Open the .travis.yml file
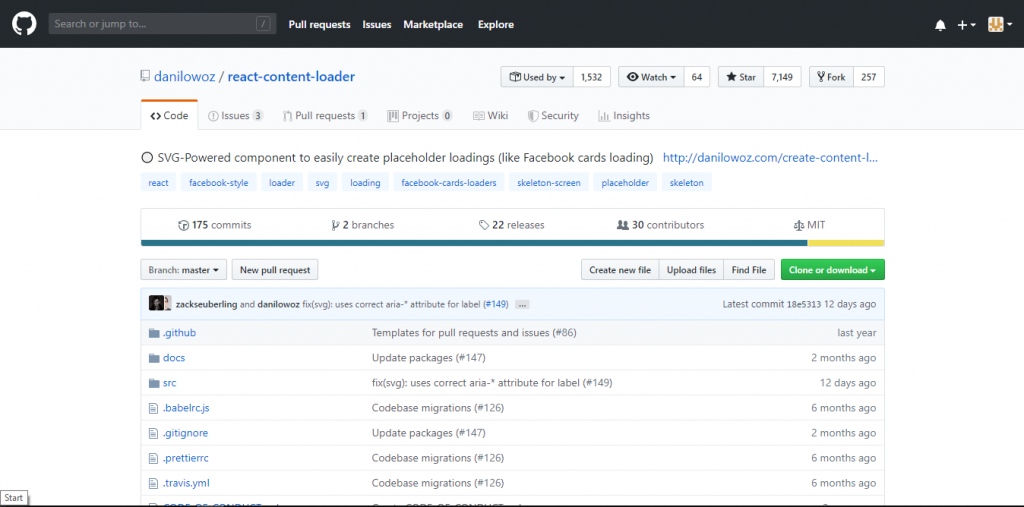 click(186, 483)
